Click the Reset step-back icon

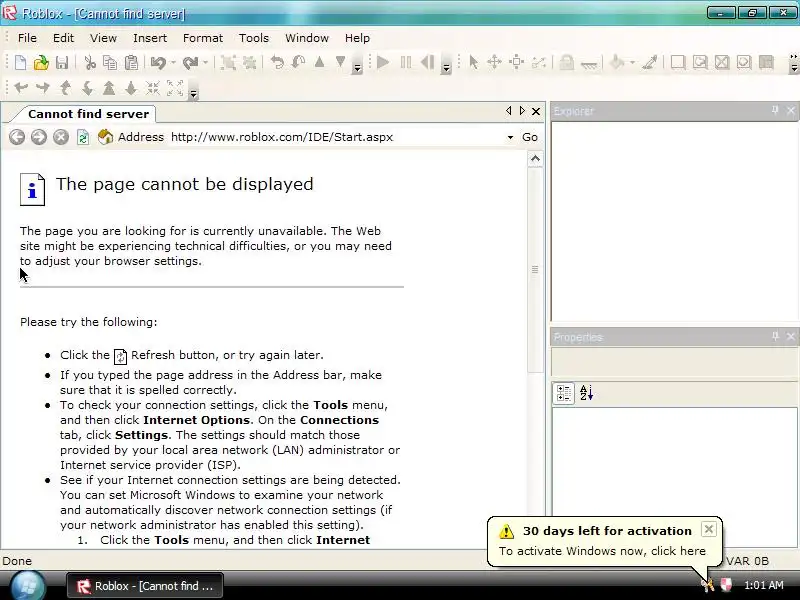pyautogui.click(x=428, y=63)
